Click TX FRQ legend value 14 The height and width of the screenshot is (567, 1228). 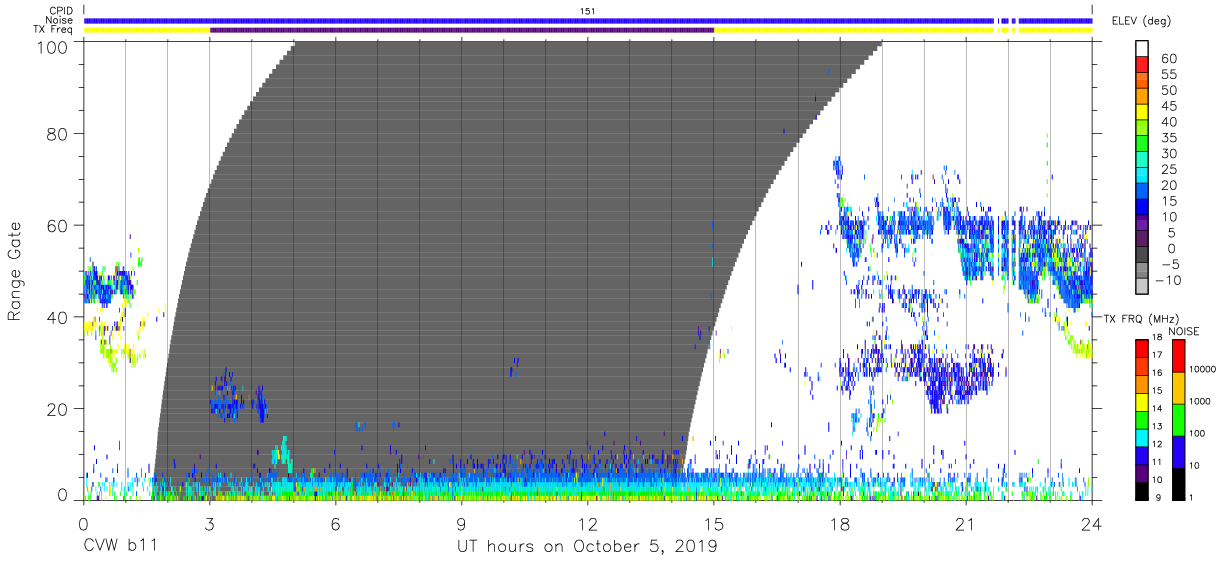[1159, 409]
